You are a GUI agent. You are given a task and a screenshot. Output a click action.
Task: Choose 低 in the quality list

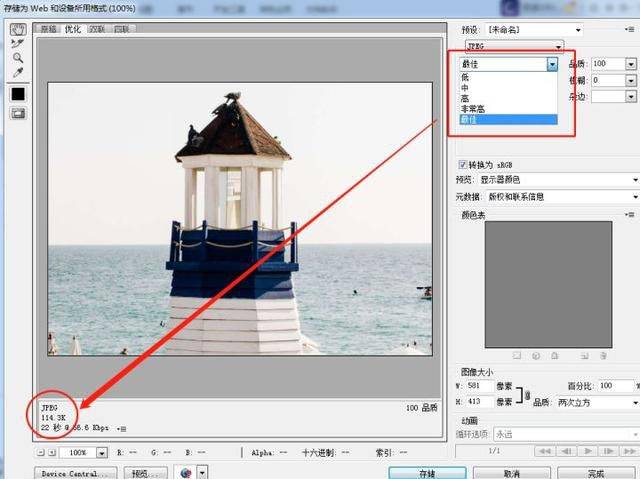509,77
